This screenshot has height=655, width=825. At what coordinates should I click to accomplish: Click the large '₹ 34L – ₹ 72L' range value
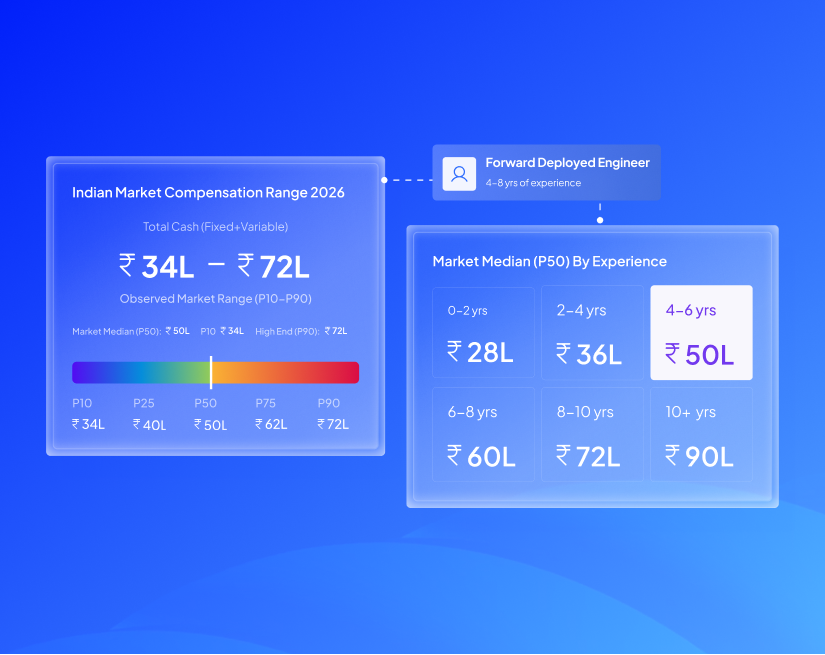pyautogui.click(x=214, y=266)
